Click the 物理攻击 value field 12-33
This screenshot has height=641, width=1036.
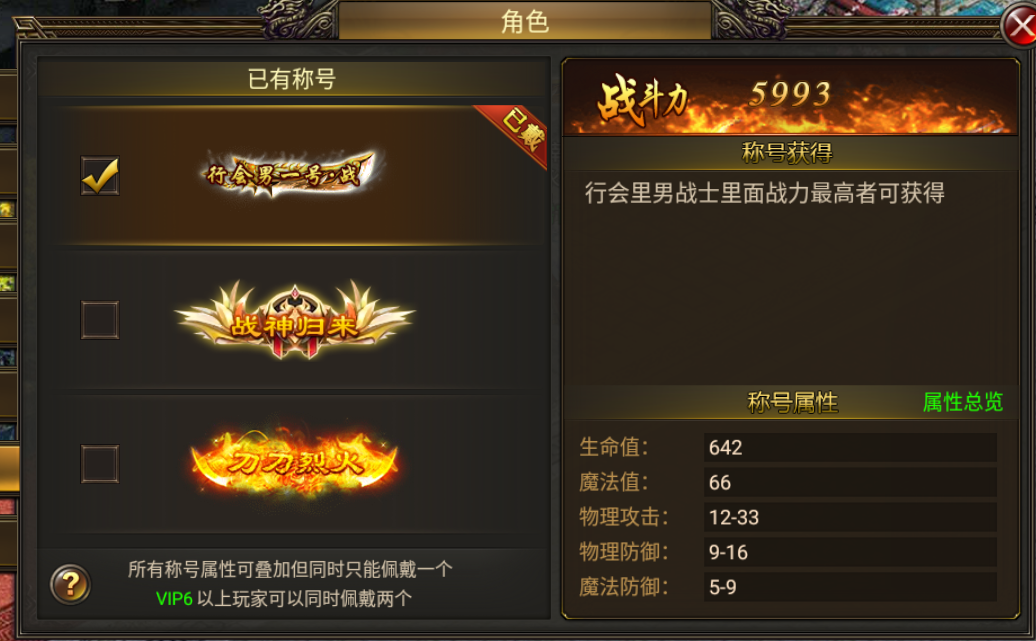tap(850, 517)
